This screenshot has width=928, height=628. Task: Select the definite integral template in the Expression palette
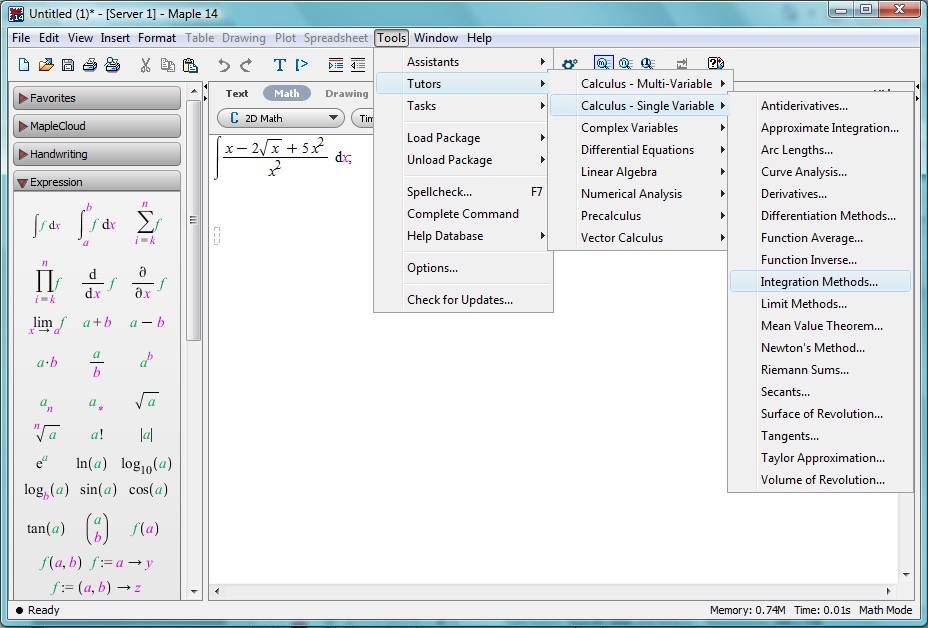click(x=97, y=224)
